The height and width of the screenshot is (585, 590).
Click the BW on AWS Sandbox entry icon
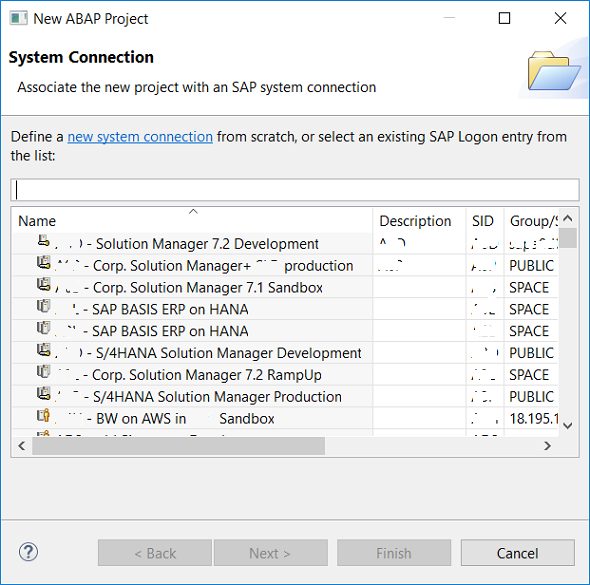(x=44, y=415)
